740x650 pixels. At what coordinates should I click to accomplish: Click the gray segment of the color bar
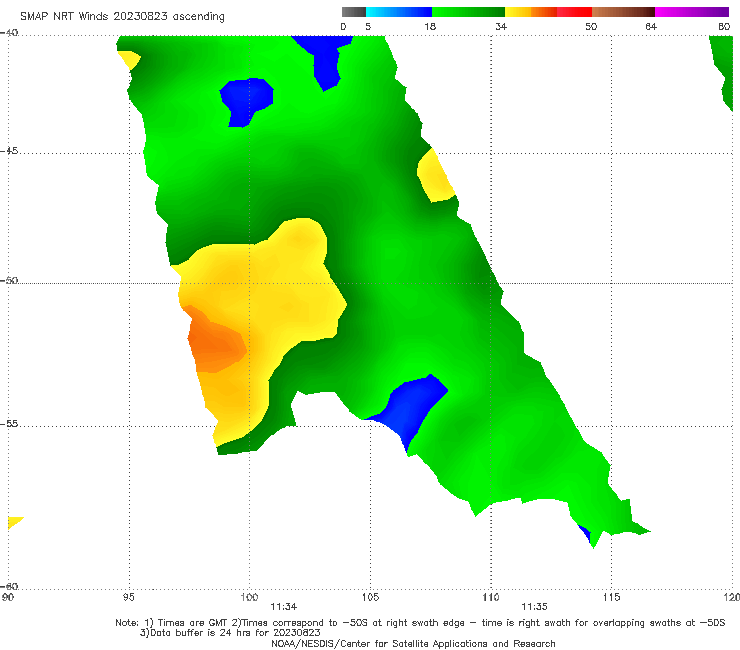pos(353,12)
